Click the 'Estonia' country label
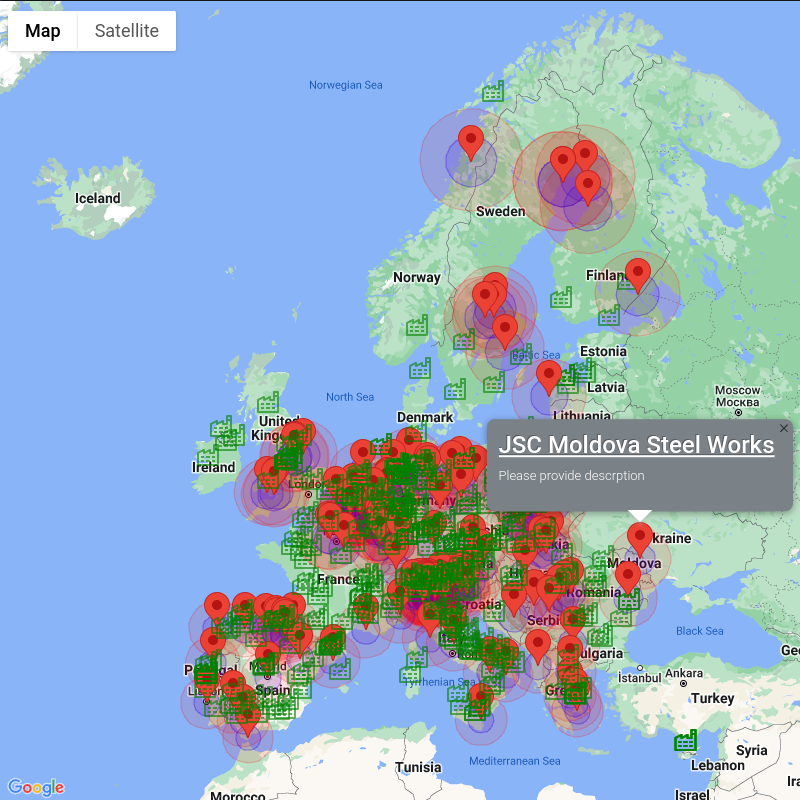 click(x=603, y=351)
